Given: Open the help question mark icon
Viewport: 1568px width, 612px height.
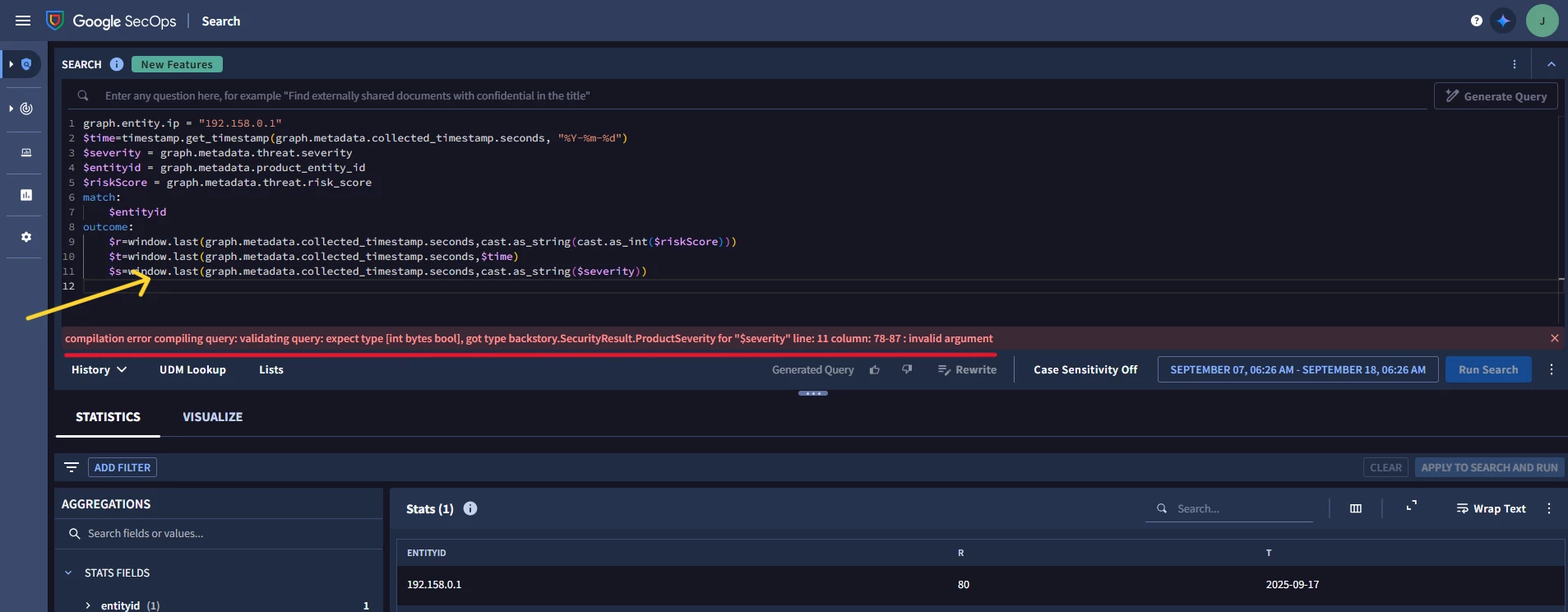Looking at the screenshot, I should 1476,21.
